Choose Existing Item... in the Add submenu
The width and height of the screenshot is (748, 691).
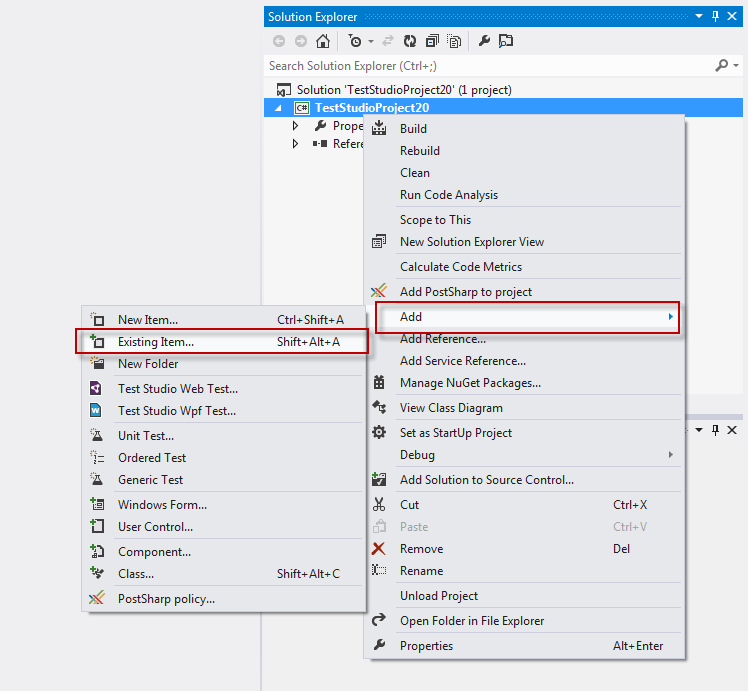(222, 341)
